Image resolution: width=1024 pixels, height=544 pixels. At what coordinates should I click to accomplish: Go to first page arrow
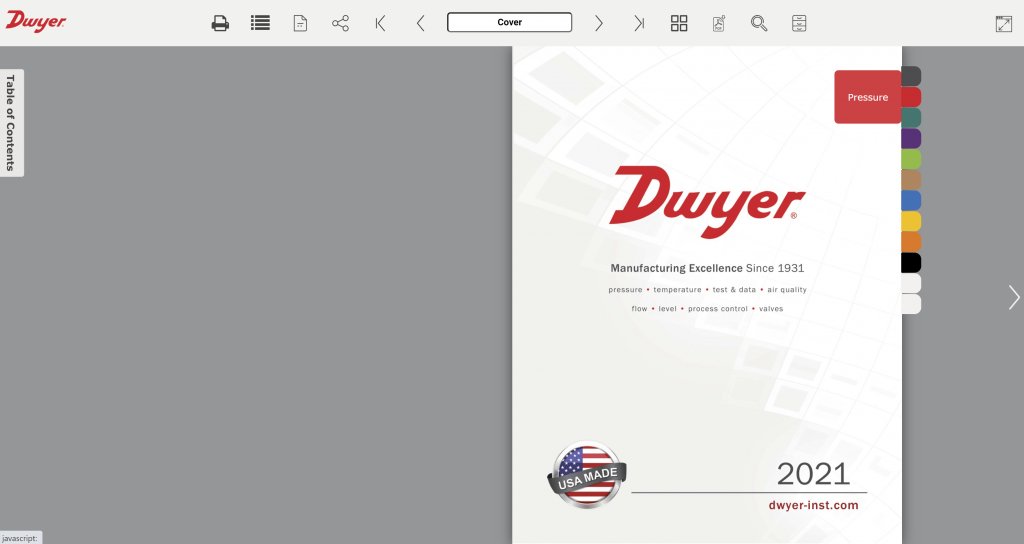pos(381,24)
